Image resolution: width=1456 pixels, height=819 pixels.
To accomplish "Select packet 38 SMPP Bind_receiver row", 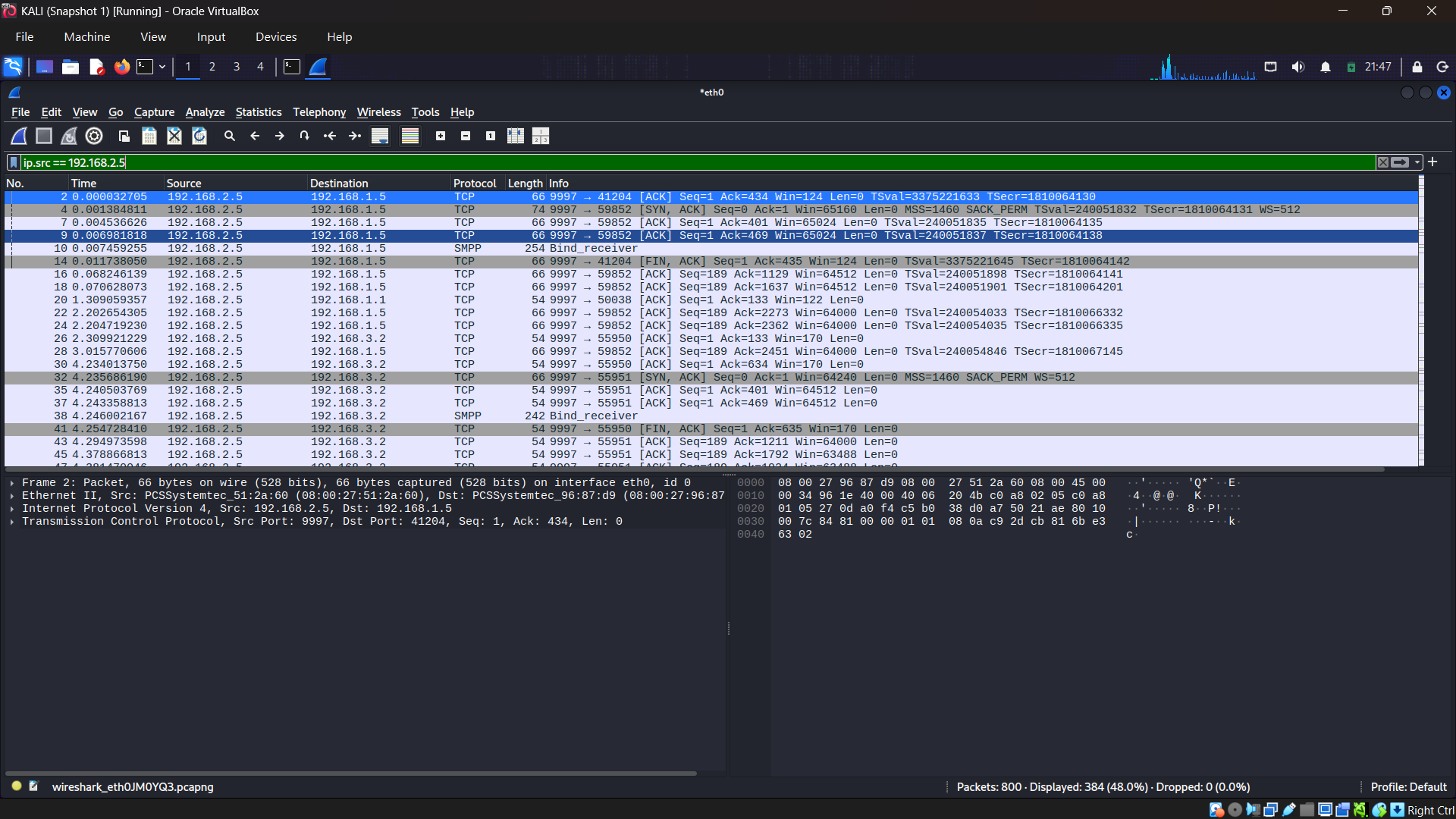I will tap(711, 416).
